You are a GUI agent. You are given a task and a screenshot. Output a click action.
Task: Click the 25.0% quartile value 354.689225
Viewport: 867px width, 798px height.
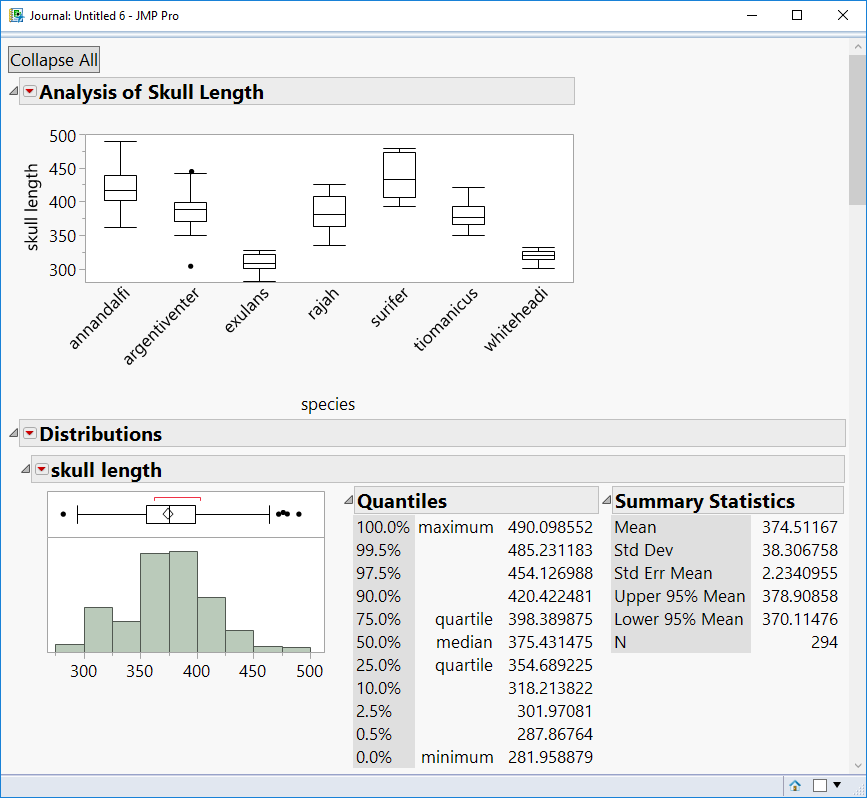coord(550,665)
